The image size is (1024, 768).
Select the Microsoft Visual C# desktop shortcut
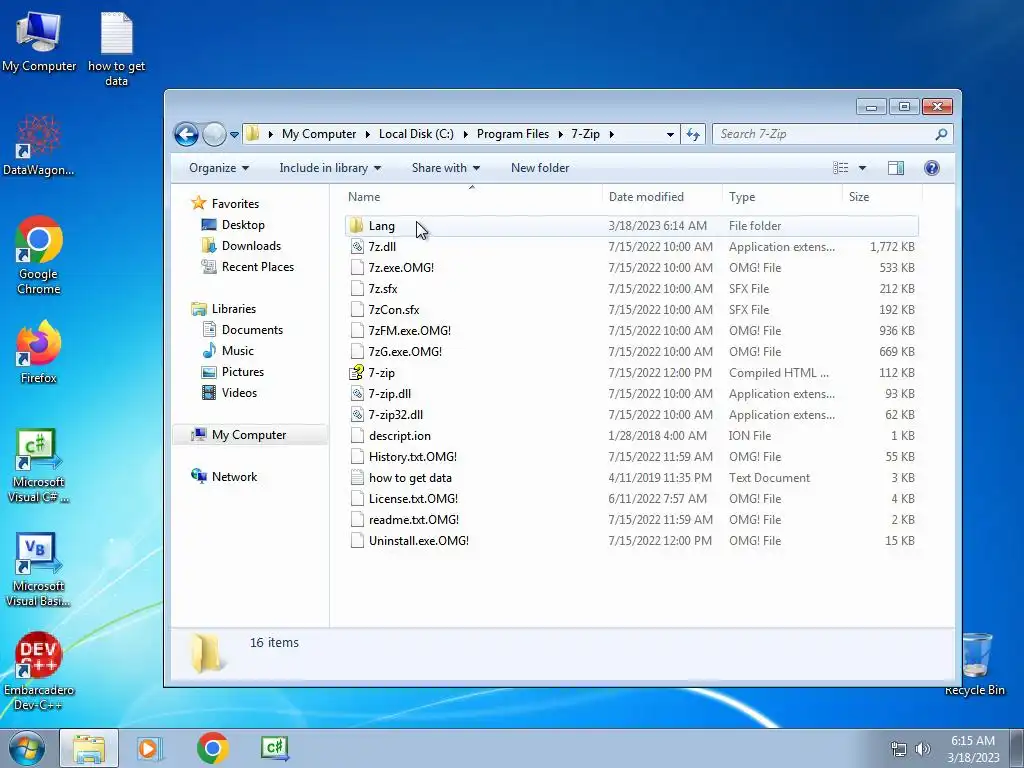tap(39, 466)
